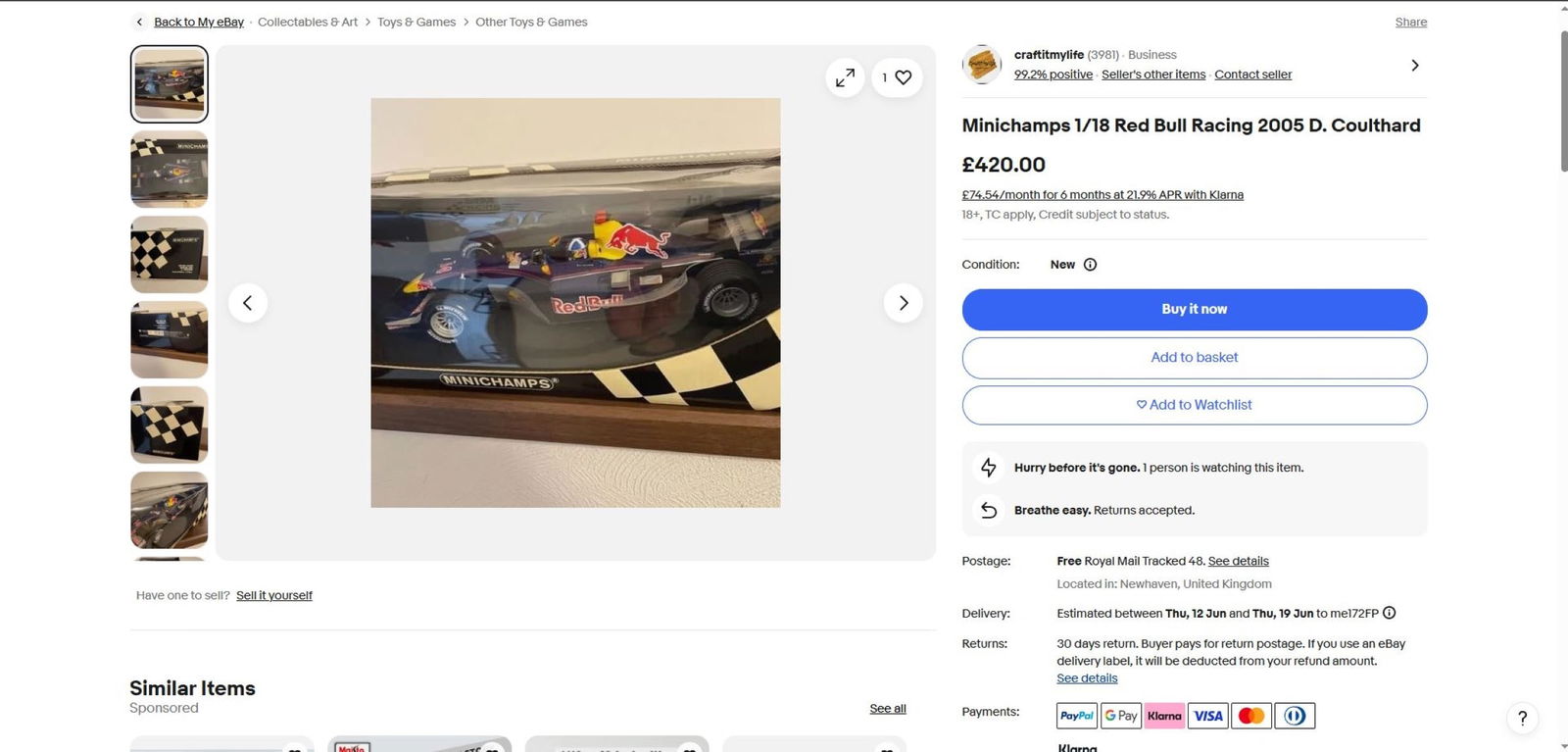Click the condition info icon next to New

[x=1091, y=264]
